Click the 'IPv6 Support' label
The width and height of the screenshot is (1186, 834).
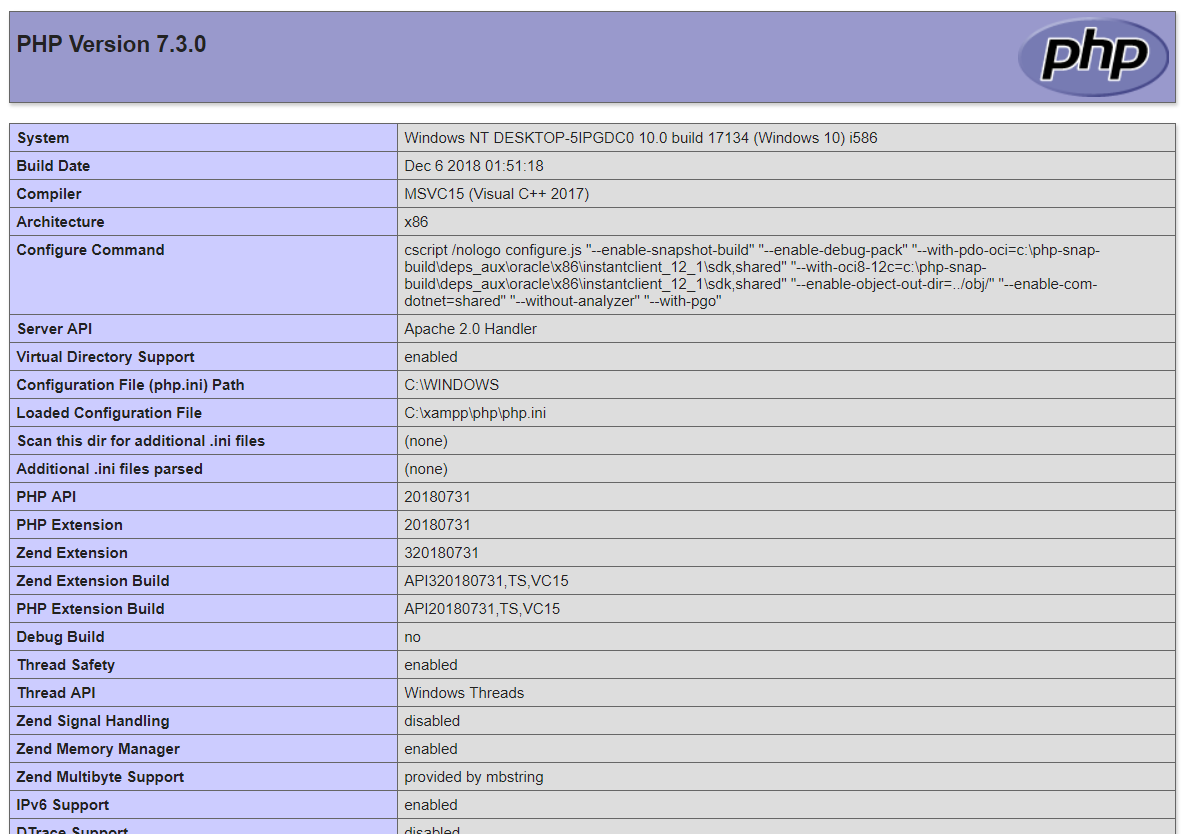click(63, 805)
